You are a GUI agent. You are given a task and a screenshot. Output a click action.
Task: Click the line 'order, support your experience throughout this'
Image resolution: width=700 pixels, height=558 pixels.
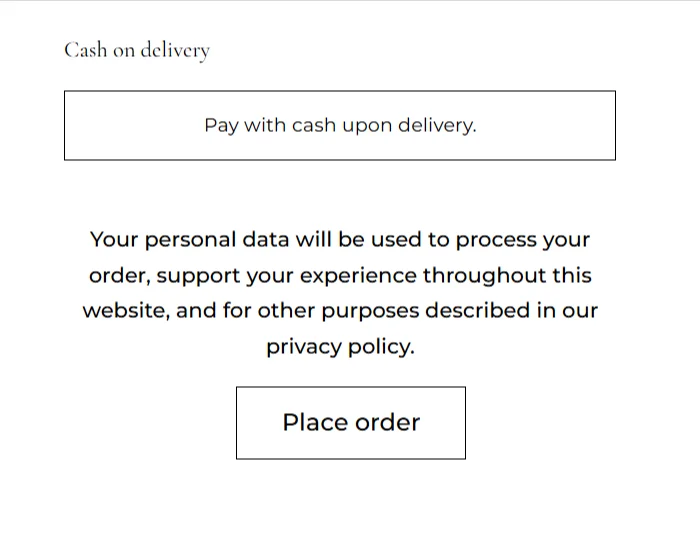(x=340, y=276)
